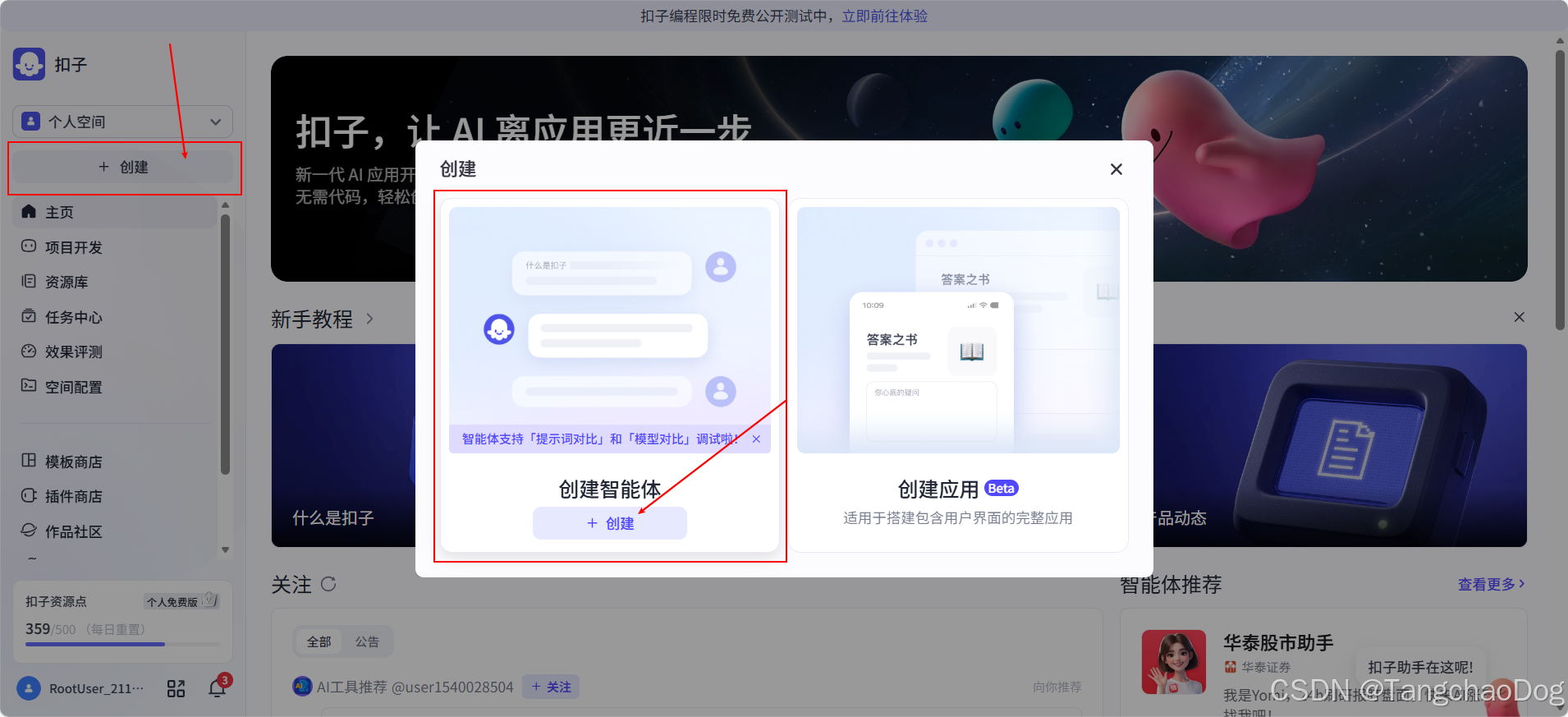
Task: Click the 主页 home icon
Action: (29, 212)
